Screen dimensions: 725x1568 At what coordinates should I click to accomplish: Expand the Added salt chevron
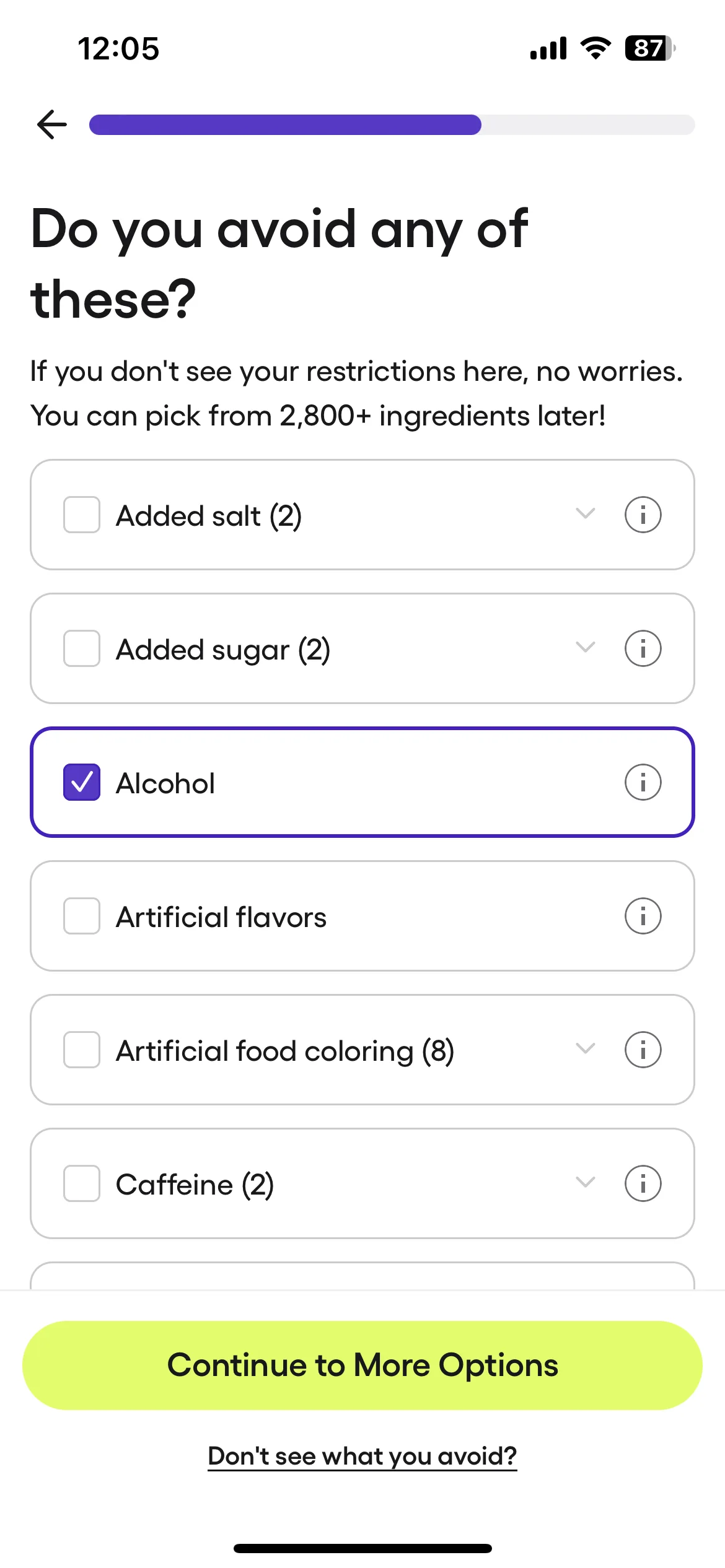click(585, 513)
